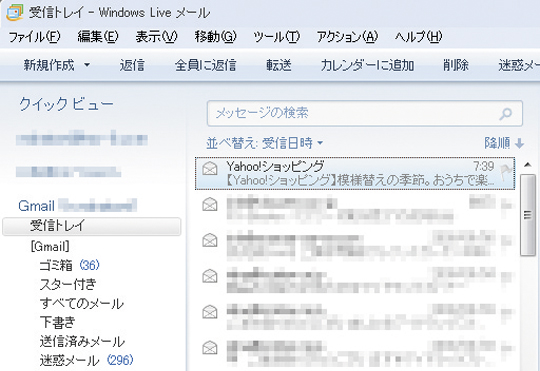
Task: Select the クイック ビュー heading
Action: point(66,104)
